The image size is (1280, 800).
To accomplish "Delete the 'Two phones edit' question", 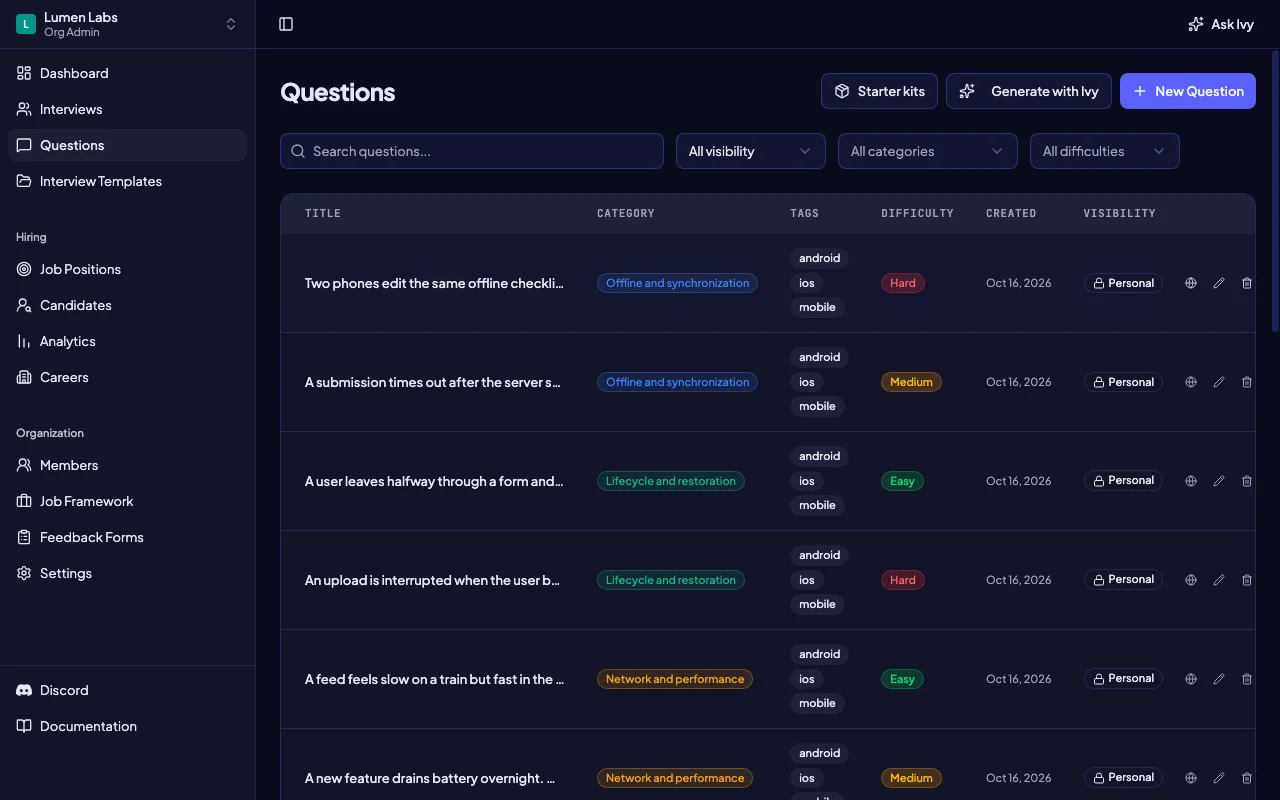I will (x=1247, y=283).
